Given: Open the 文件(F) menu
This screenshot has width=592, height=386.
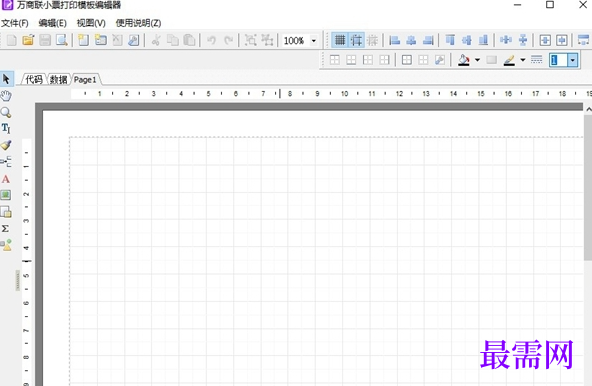Looking at the screenshot, I should pyautogui.click(x=15, y=23).
